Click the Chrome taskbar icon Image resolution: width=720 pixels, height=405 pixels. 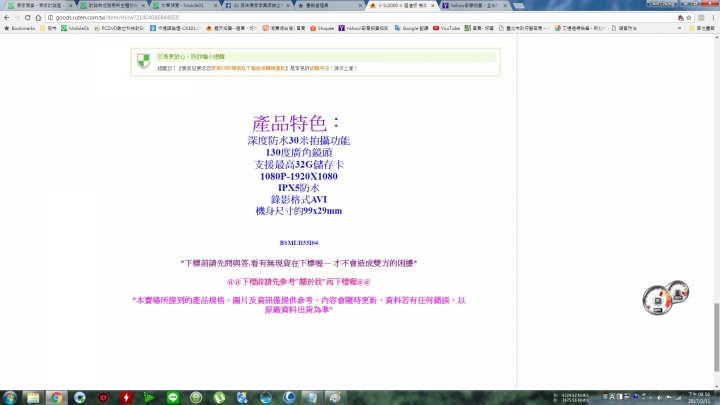point(56,398)
